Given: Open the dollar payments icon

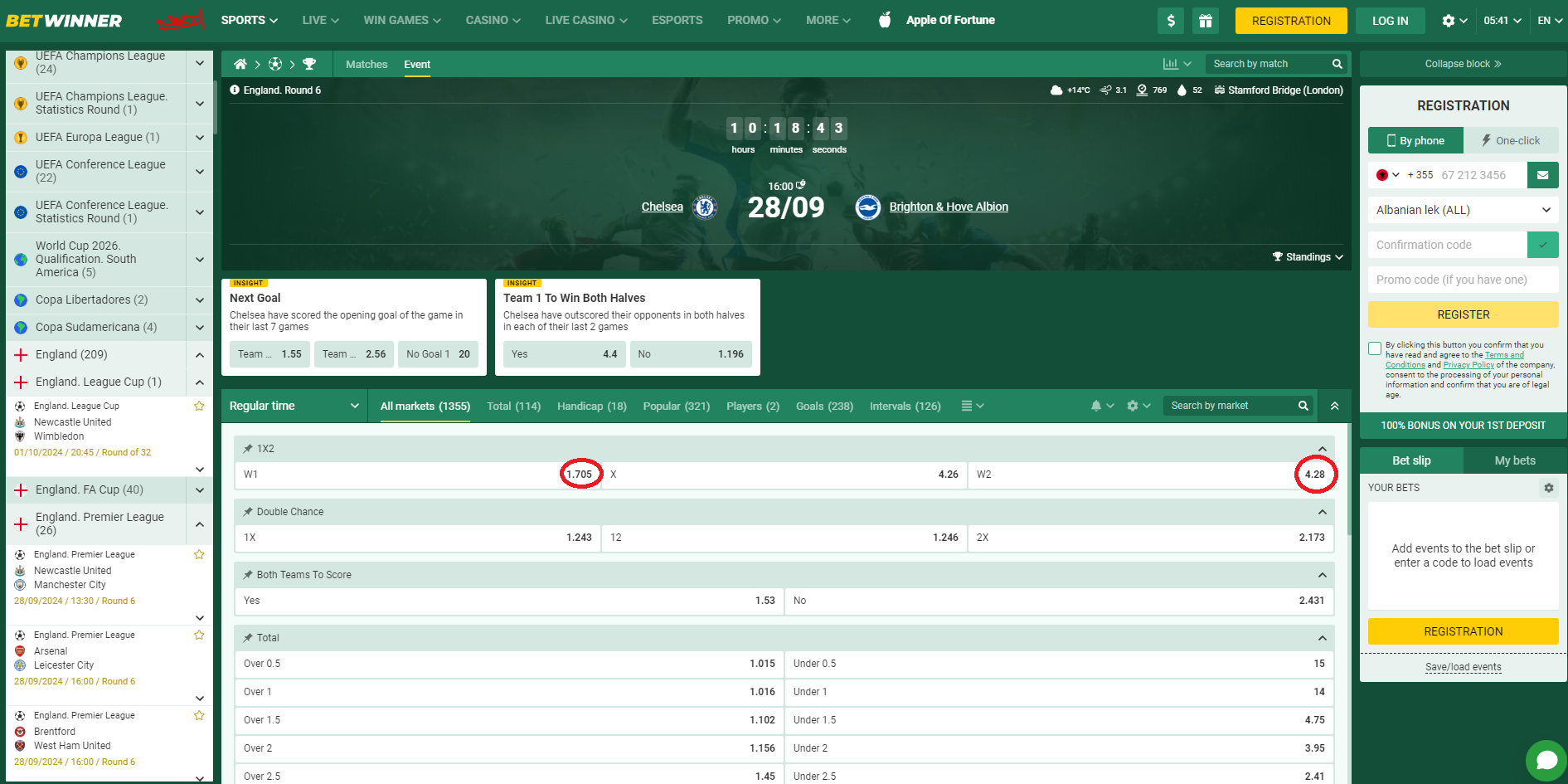Looking at the screenshot, I should pos(1171,21).
